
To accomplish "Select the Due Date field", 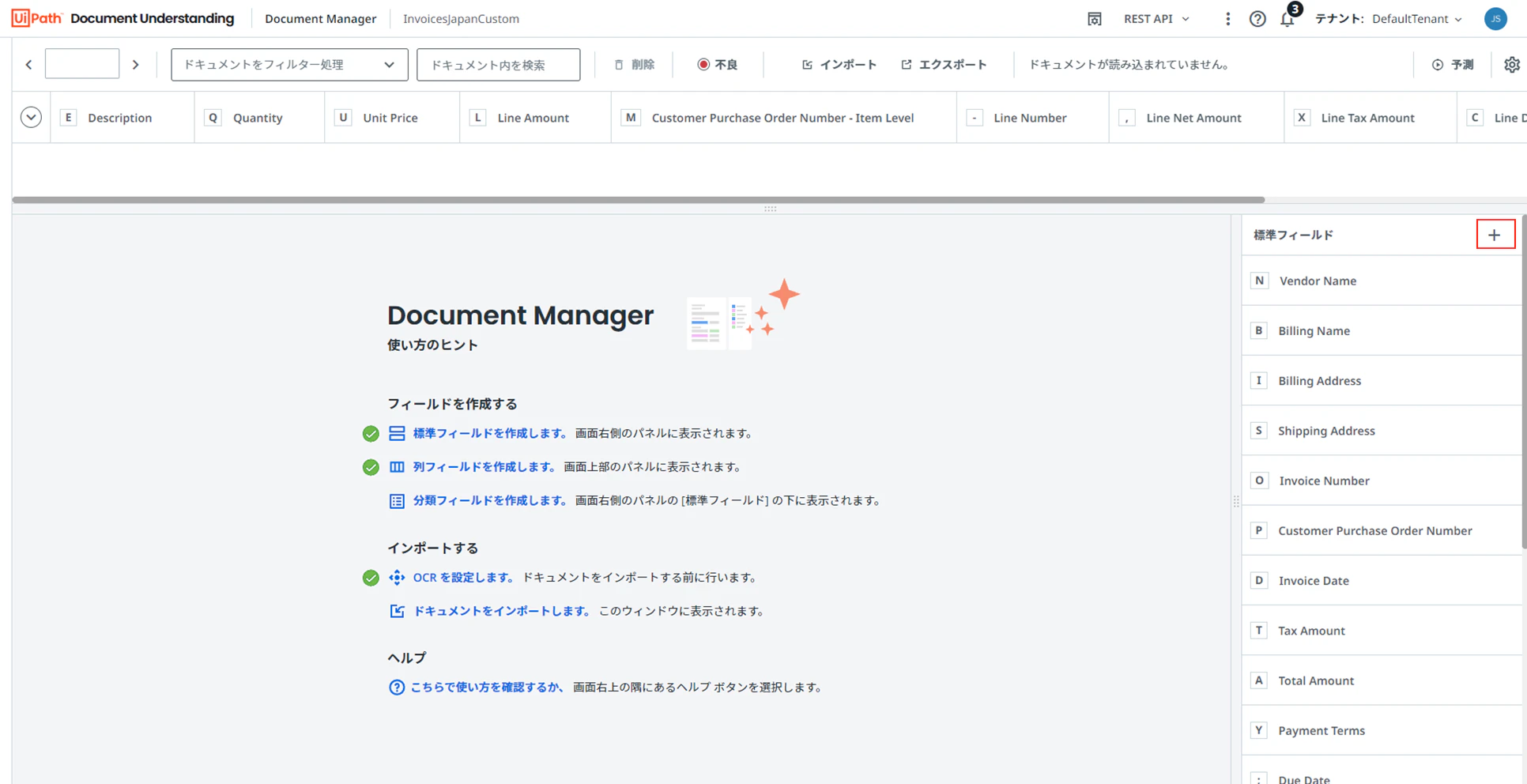I will (1382, 771).
